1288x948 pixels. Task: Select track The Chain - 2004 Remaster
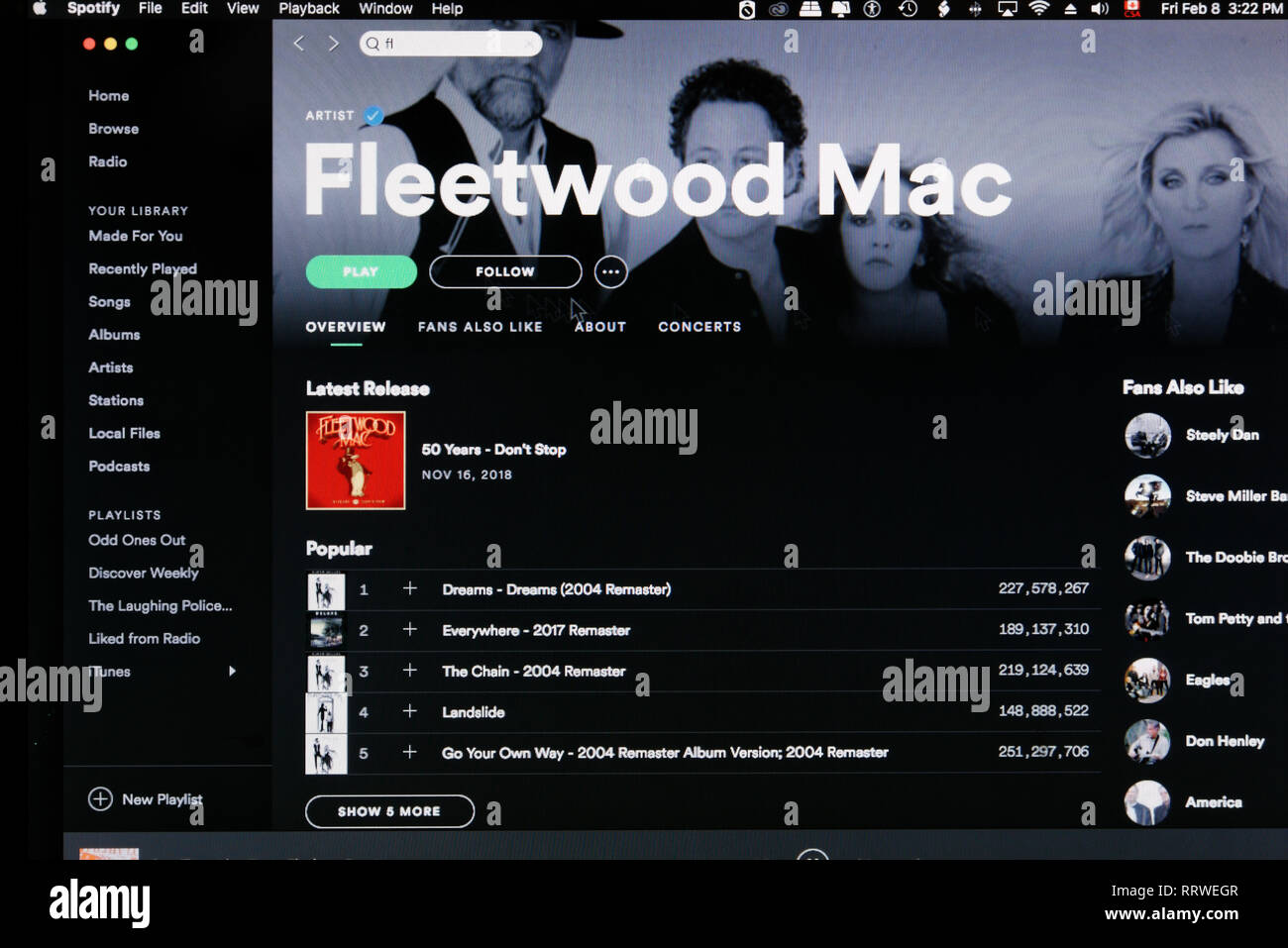tap(534, 672)
